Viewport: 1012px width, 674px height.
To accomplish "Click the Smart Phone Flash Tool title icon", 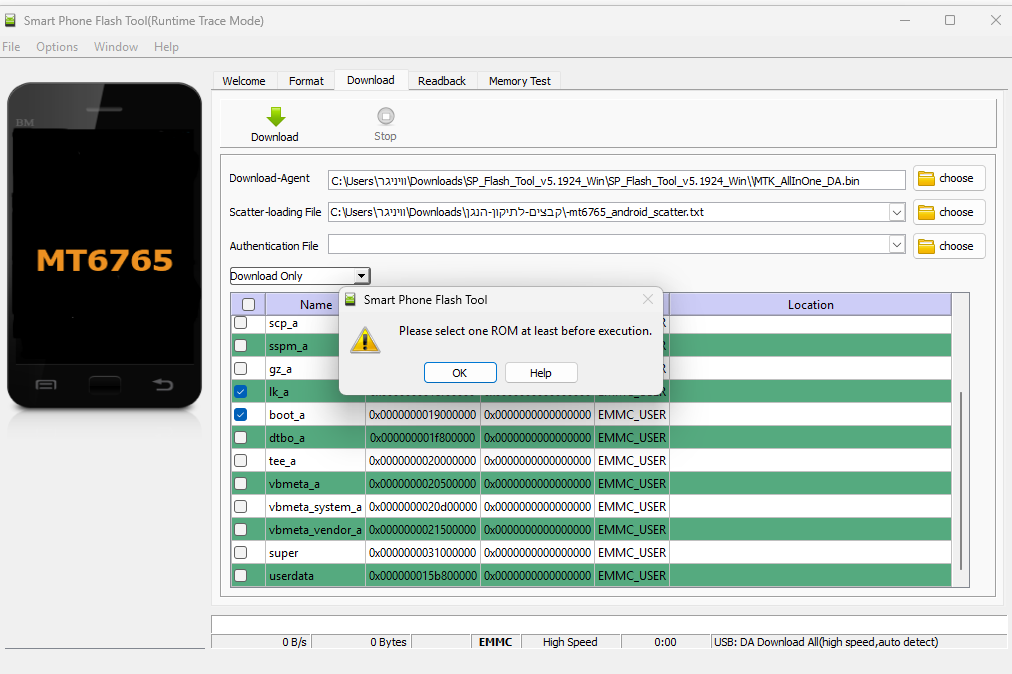I will coord(11,20).
